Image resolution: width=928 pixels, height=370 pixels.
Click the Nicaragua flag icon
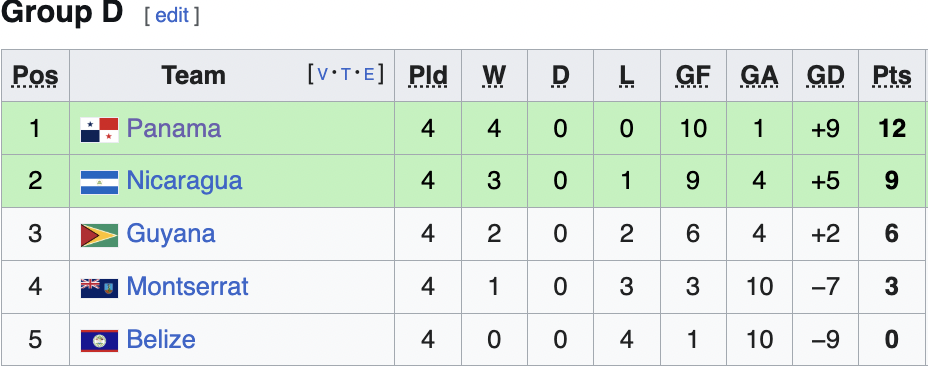(x=99, y=182)
